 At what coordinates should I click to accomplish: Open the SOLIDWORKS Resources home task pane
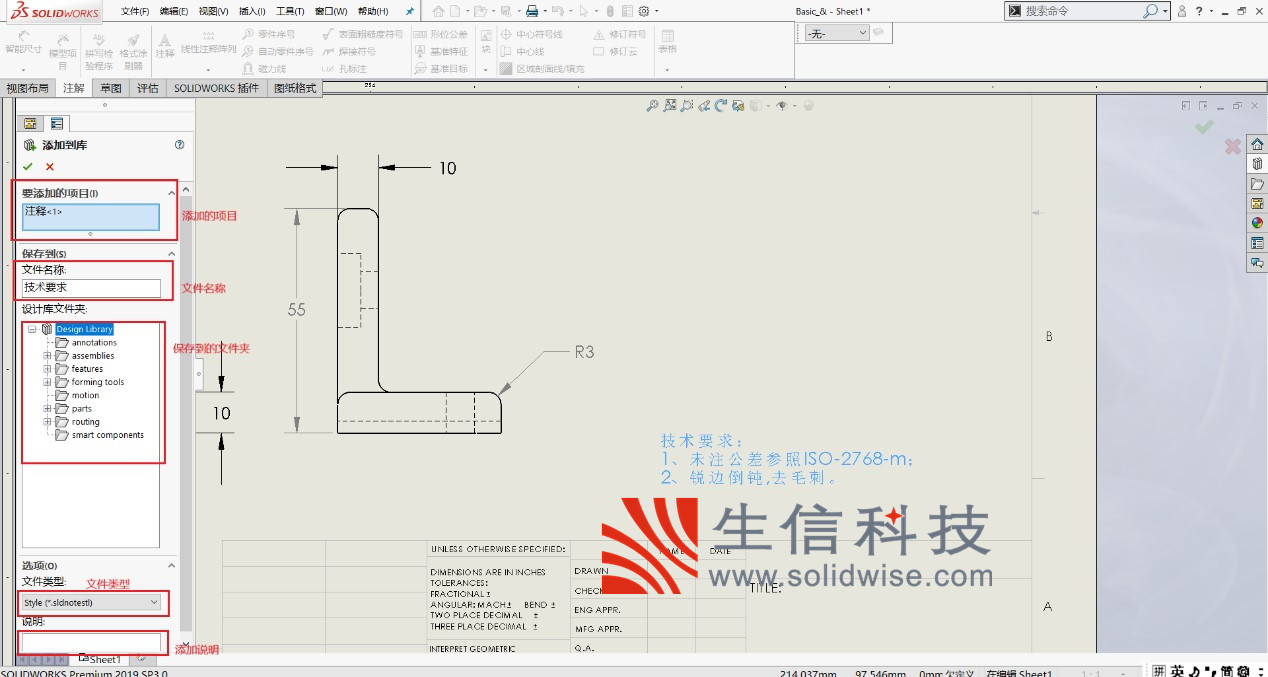click(1257, 145)
